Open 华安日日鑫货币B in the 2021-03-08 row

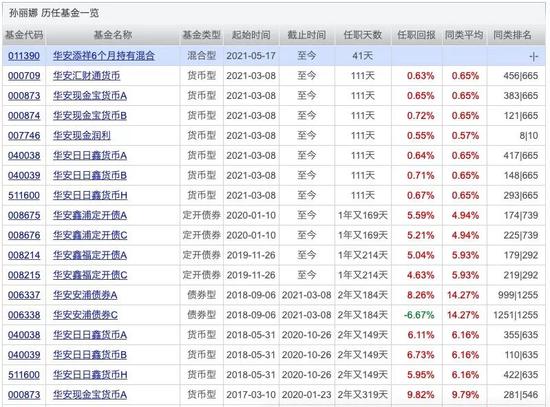pyautogui.click(x=90, y=175)
